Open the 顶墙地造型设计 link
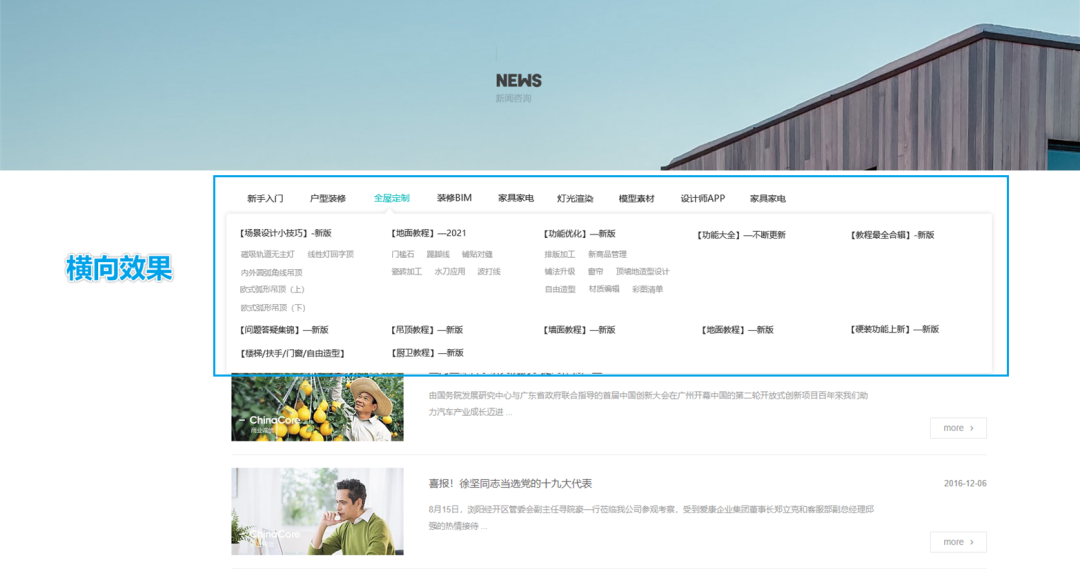1080x569 pixels. 642,272
